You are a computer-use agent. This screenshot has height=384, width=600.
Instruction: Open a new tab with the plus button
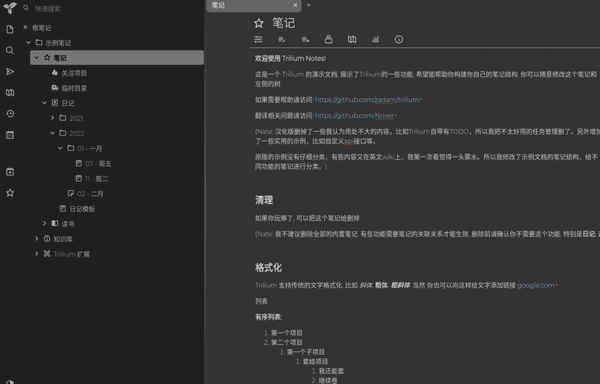pyautogui.click(x=308, y=5)
